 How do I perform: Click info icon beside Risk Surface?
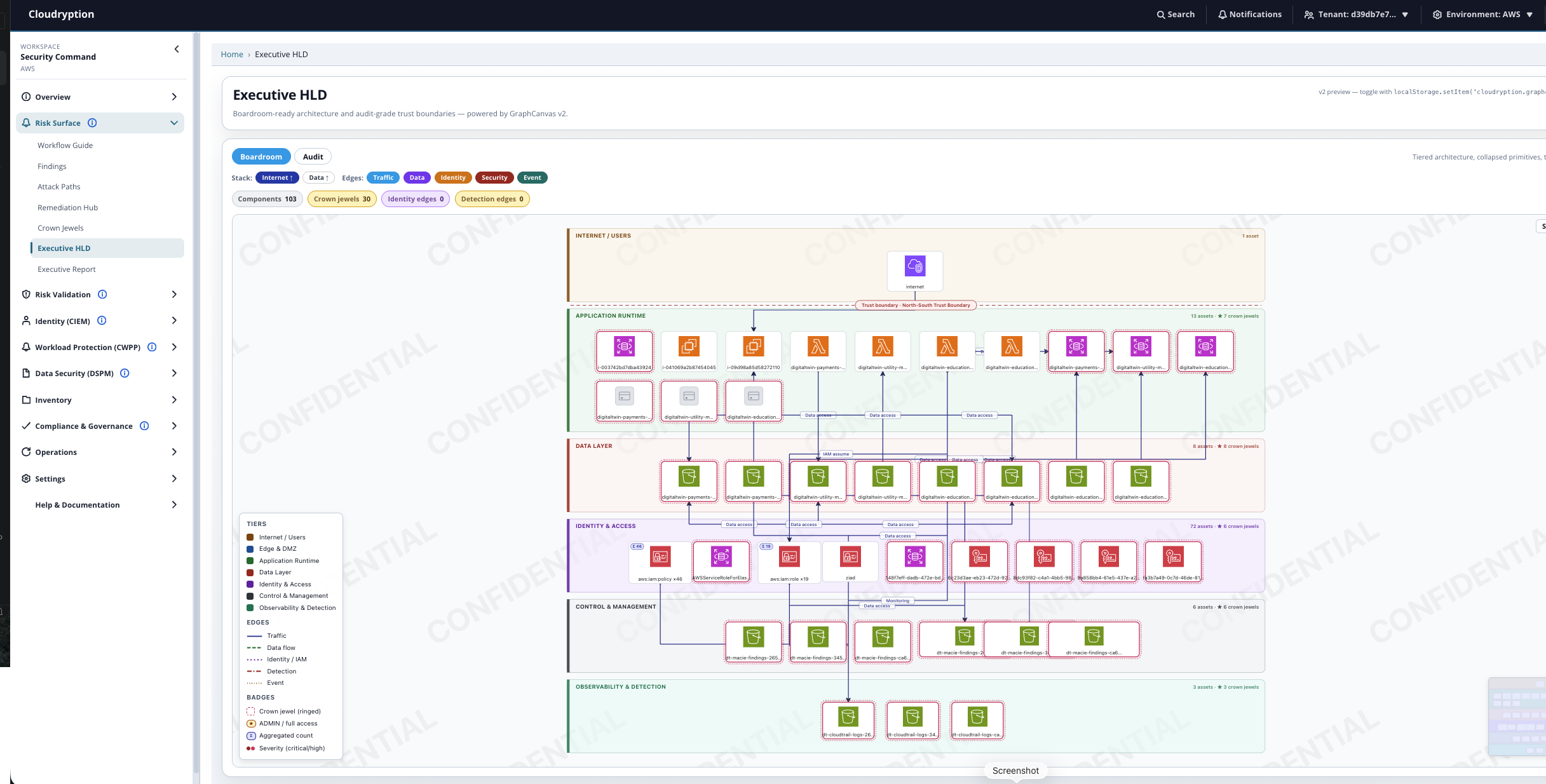coord(92,123)
